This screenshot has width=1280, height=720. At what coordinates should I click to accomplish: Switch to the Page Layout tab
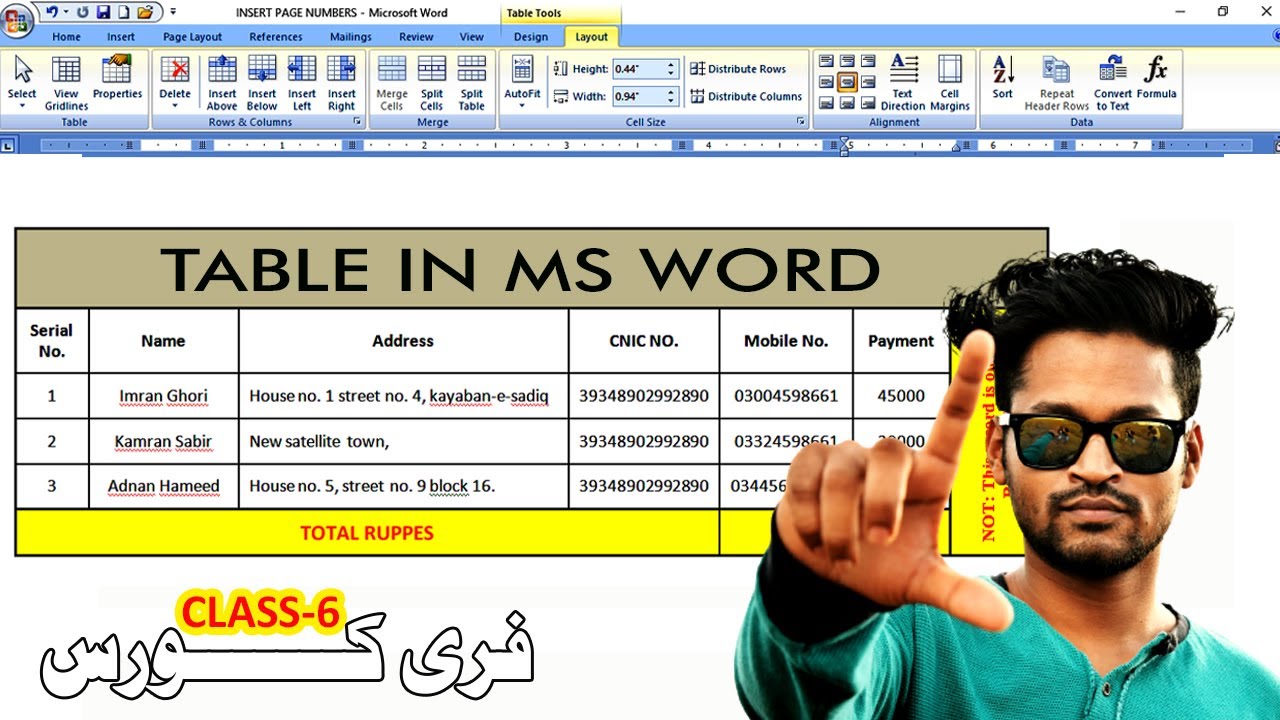click(x=192, y=37)
